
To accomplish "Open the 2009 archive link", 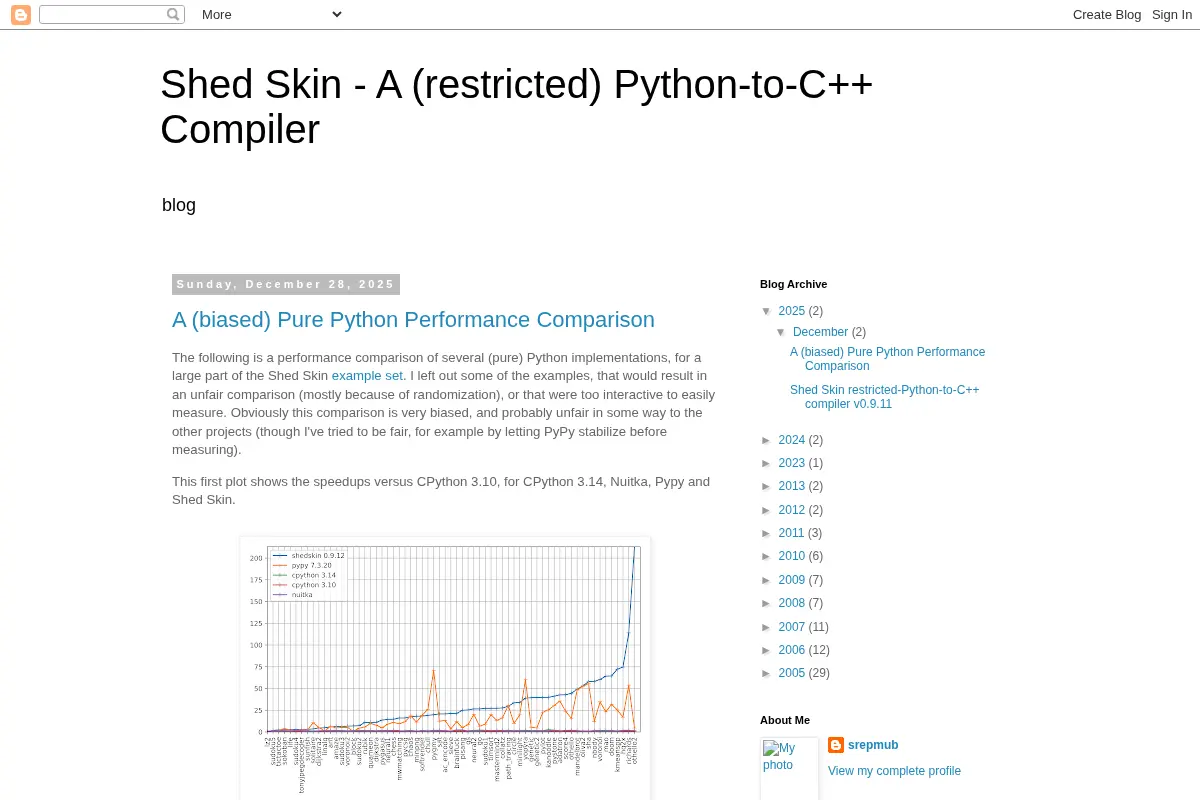I will click(x=792, y=580).
